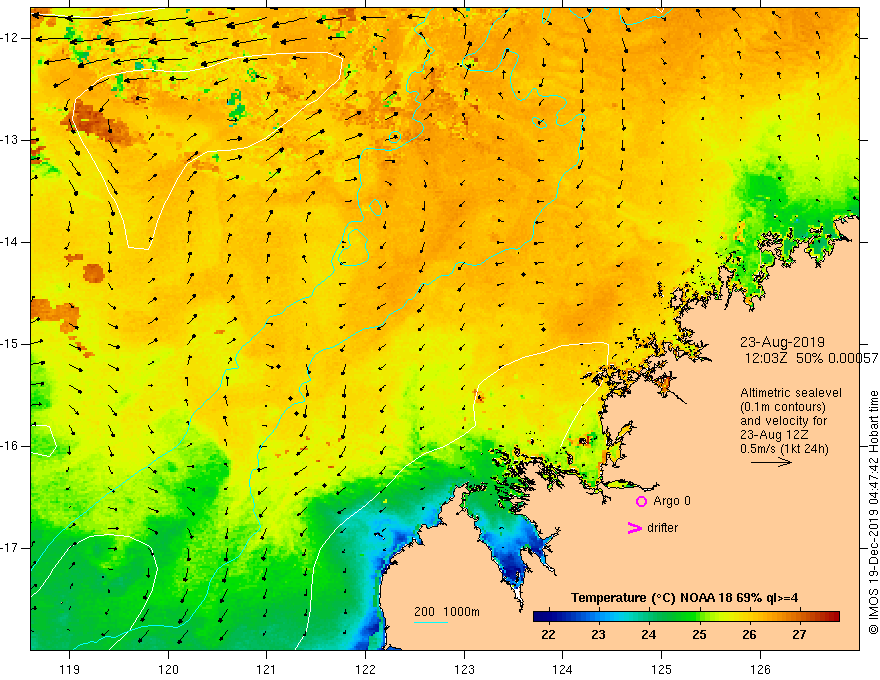
Task: Click the (0.1m contours) text line
Action: [x=782, y=407]
